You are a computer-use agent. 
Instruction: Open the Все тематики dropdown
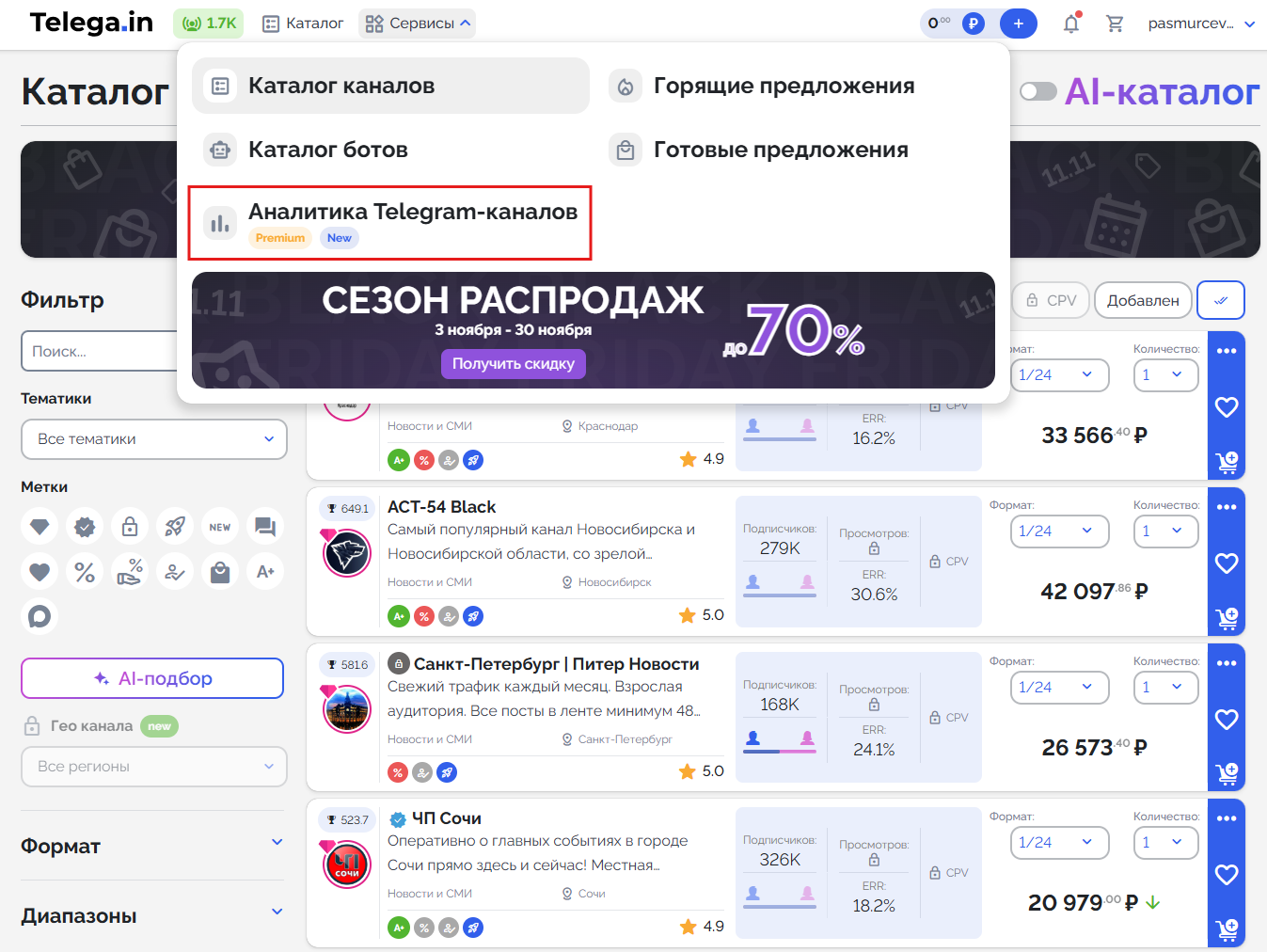(154, 439)
